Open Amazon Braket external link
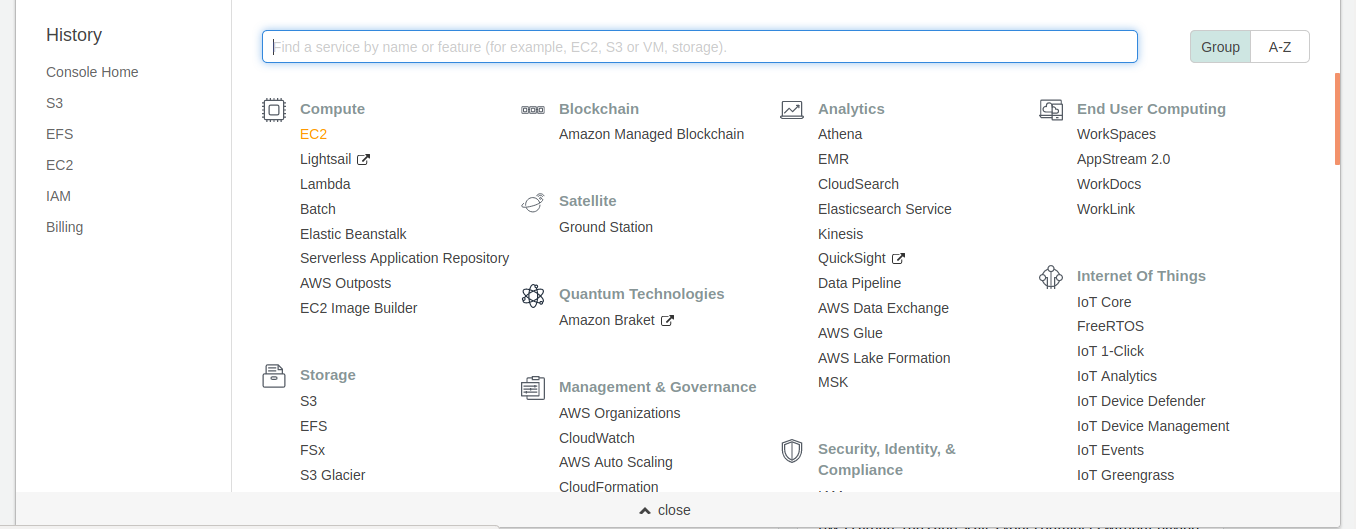The width and height of the screenshot is (1356, 529). [x=616, y=320]
